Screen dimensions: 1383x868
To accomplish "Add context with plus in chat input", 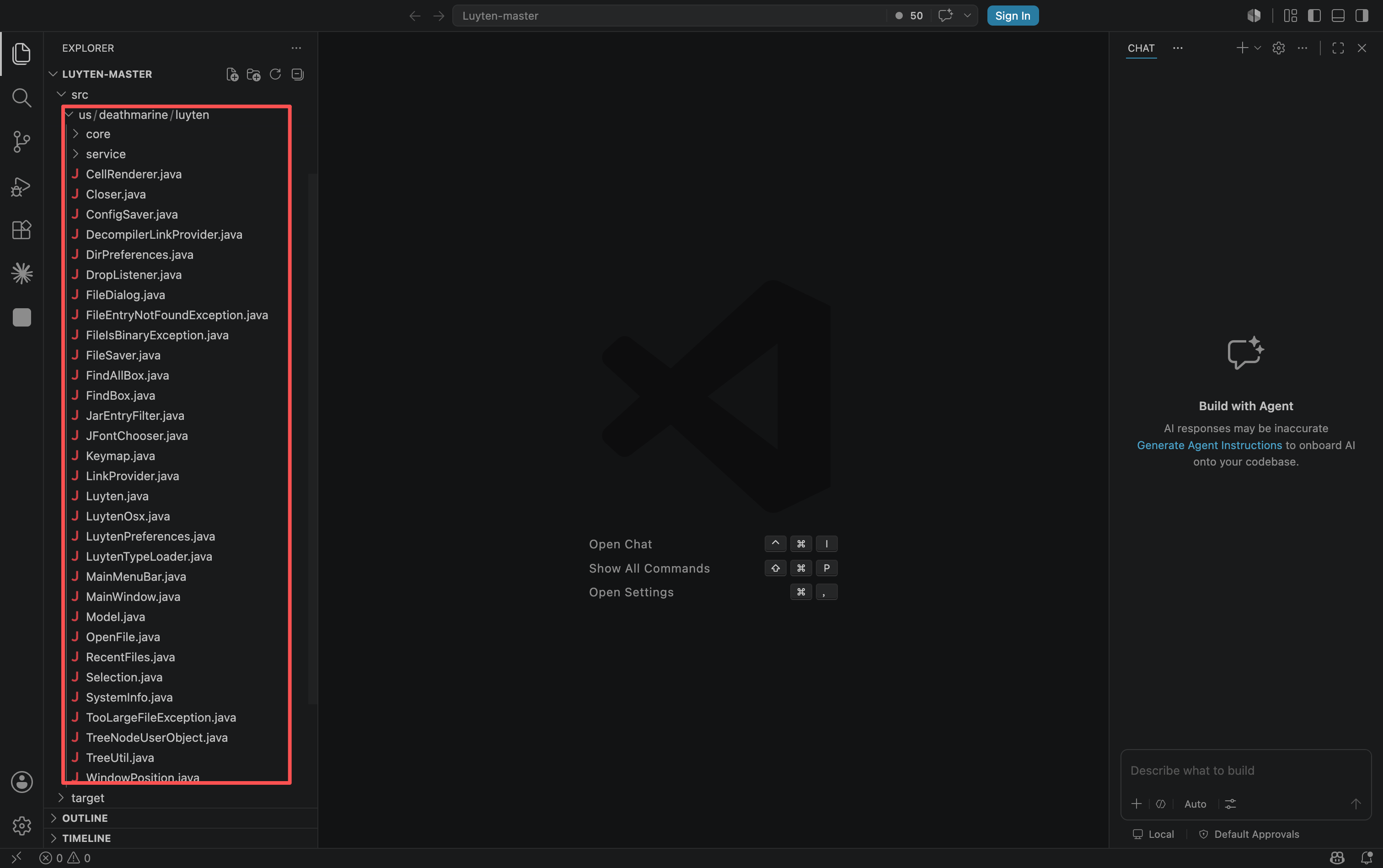I will pyautogui.click(x=1136, y=804).
